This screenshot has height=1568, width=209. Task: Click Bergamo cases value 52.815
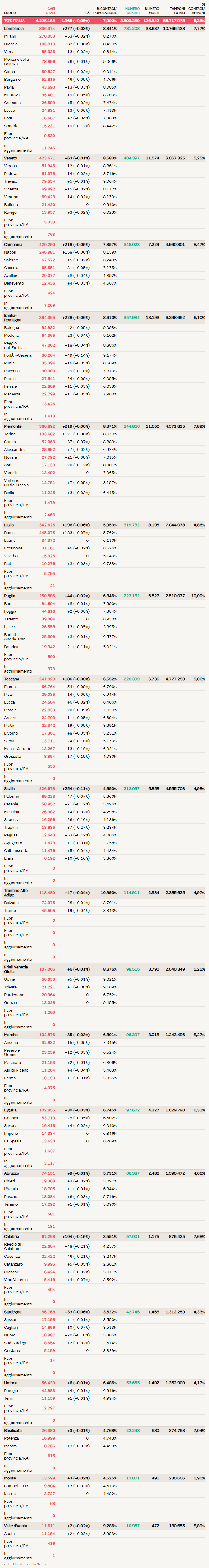(48, 80)
